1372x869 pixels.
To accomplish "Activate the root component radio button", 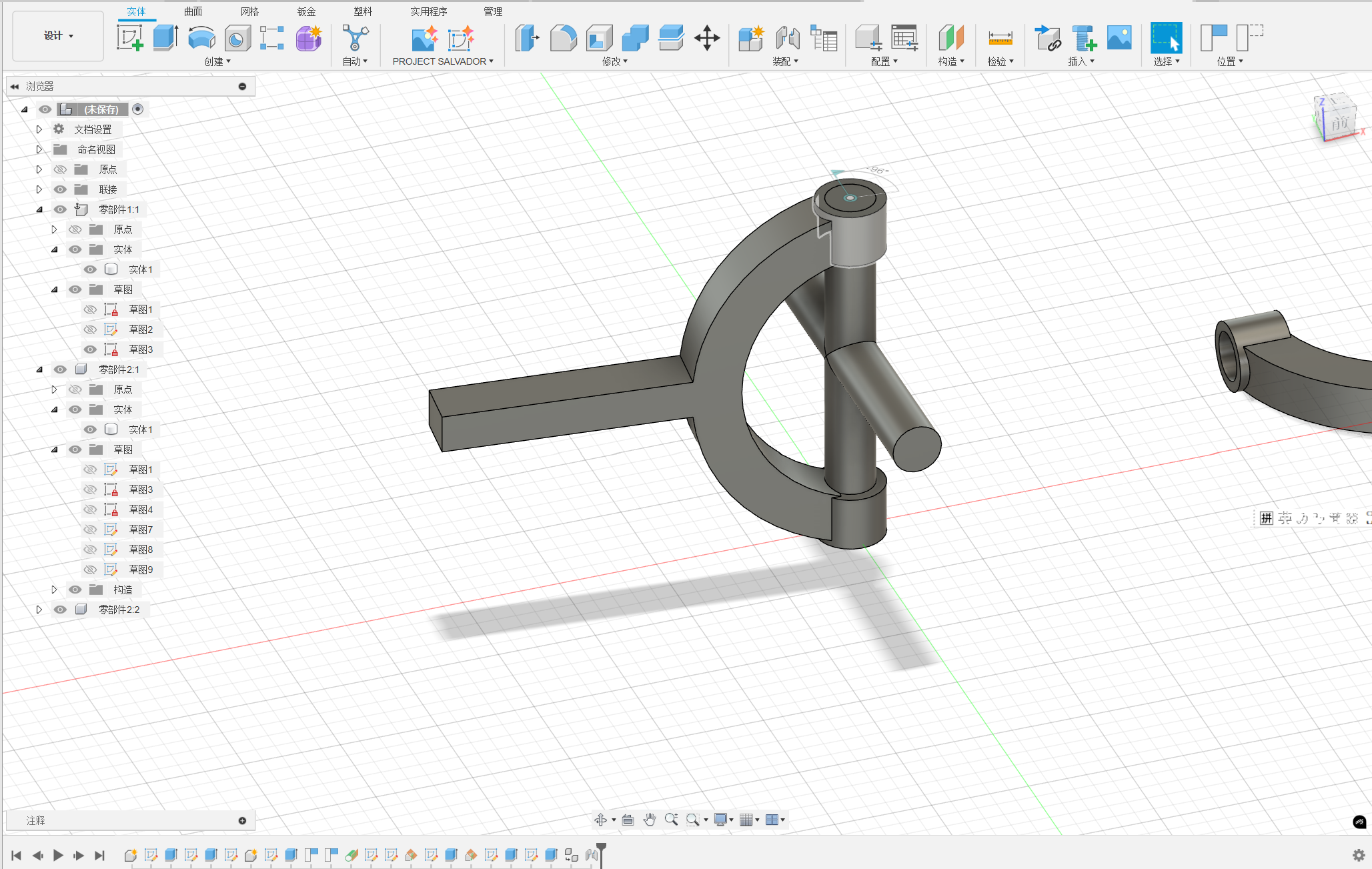I will coord(138,109).
